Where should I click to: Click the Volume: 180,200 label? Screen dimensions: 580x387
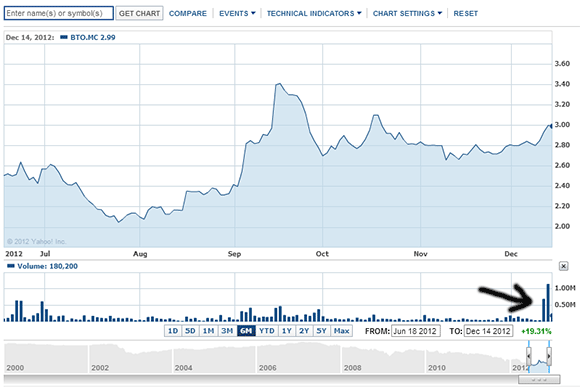coord(47,266)
